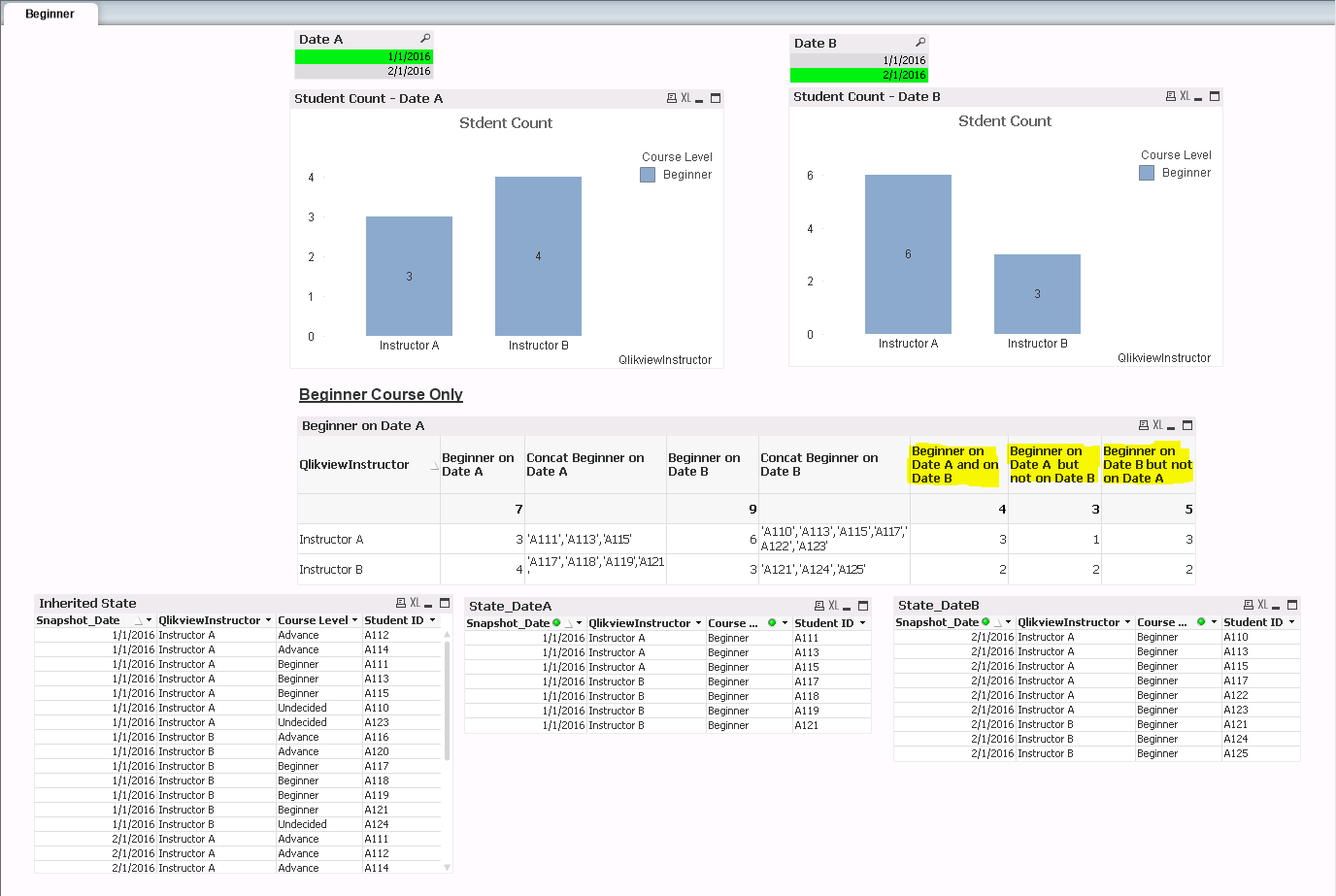
Task: Open Snapshot_Date dropdown in State_DateA table
Action: 579,623
